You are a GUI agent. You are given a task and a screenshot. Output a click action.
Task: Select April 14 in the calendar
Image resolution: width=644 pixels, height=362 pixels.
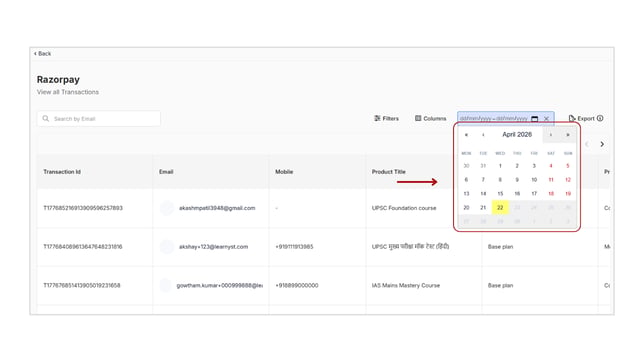click(x=483, y=194)
